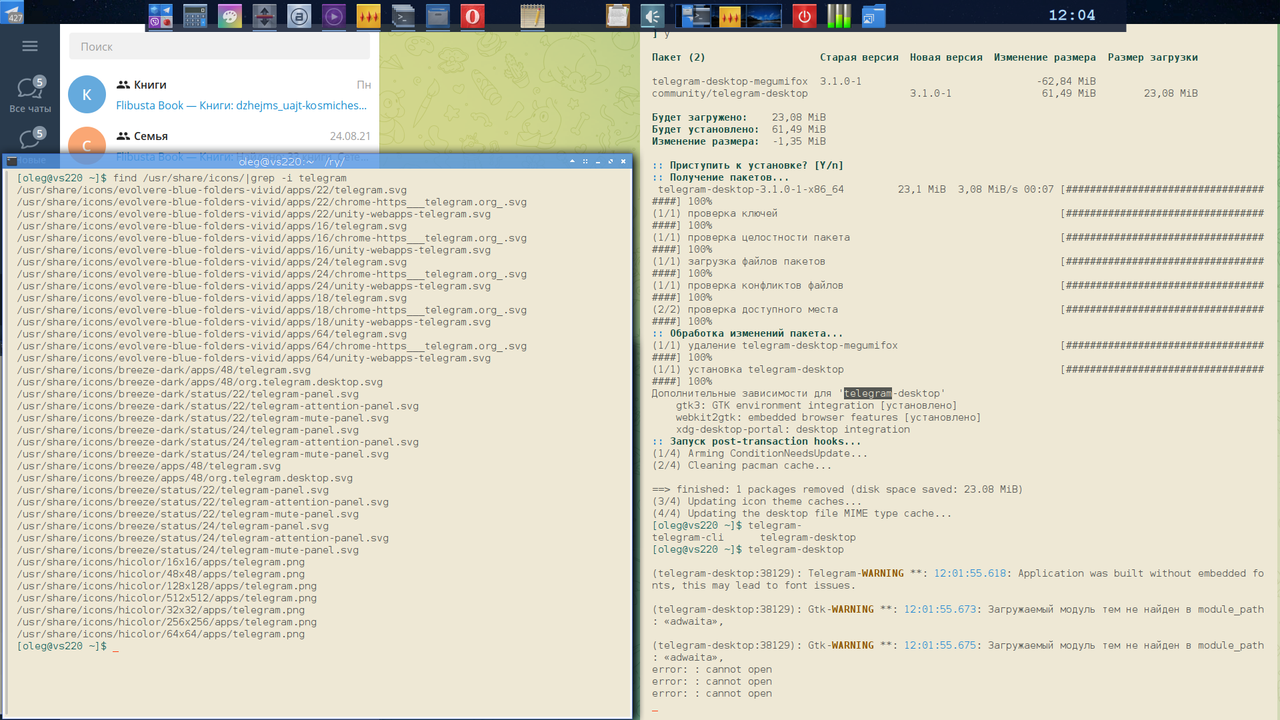
Task: Click the highlighted "telegram" word in background terminal
Action: (868, 394)
